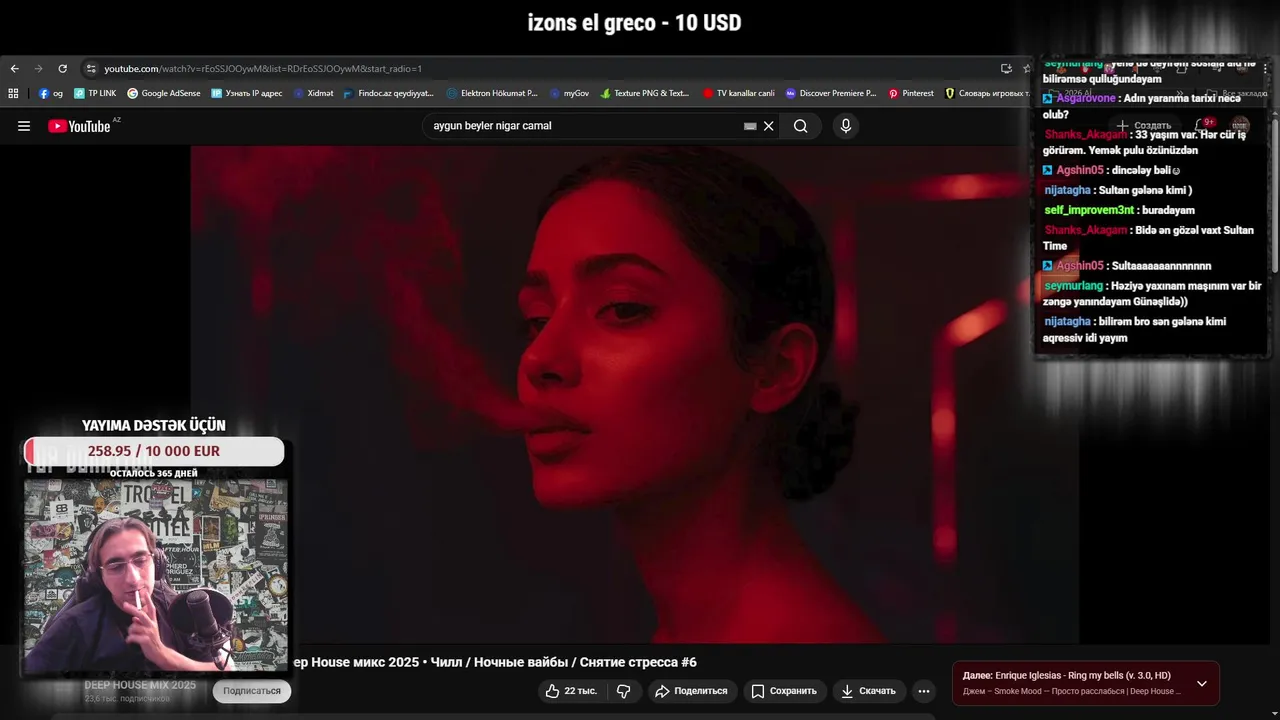Click seymurlang's 'Həziyə yaxınam' message
1280x720 pixels.
click(x=1152, y=293)
